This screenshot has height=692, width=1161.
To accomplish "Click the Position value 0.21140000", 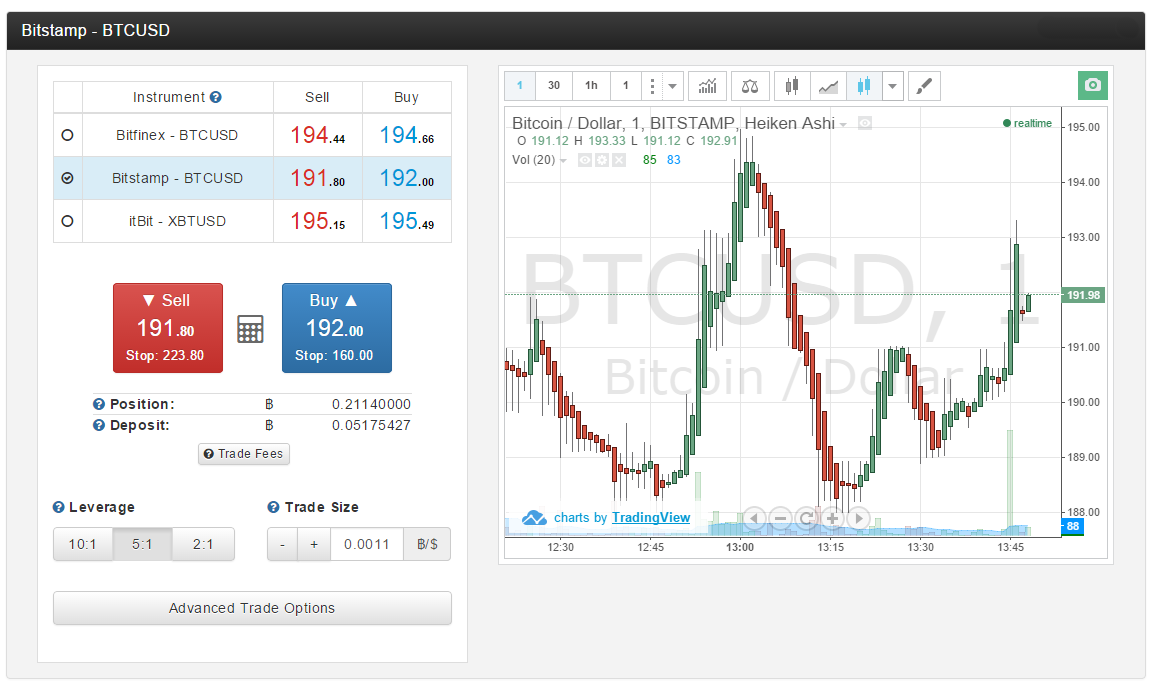I will click(371, 404).
